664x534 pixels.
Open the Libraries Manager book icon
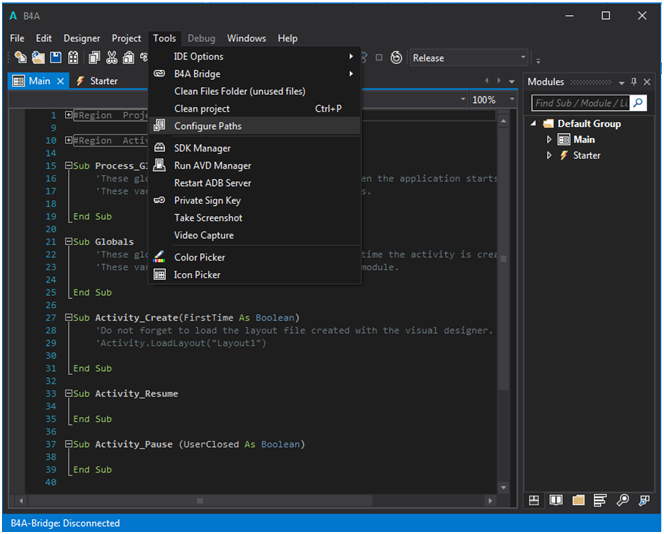click(x=556, y=500)
